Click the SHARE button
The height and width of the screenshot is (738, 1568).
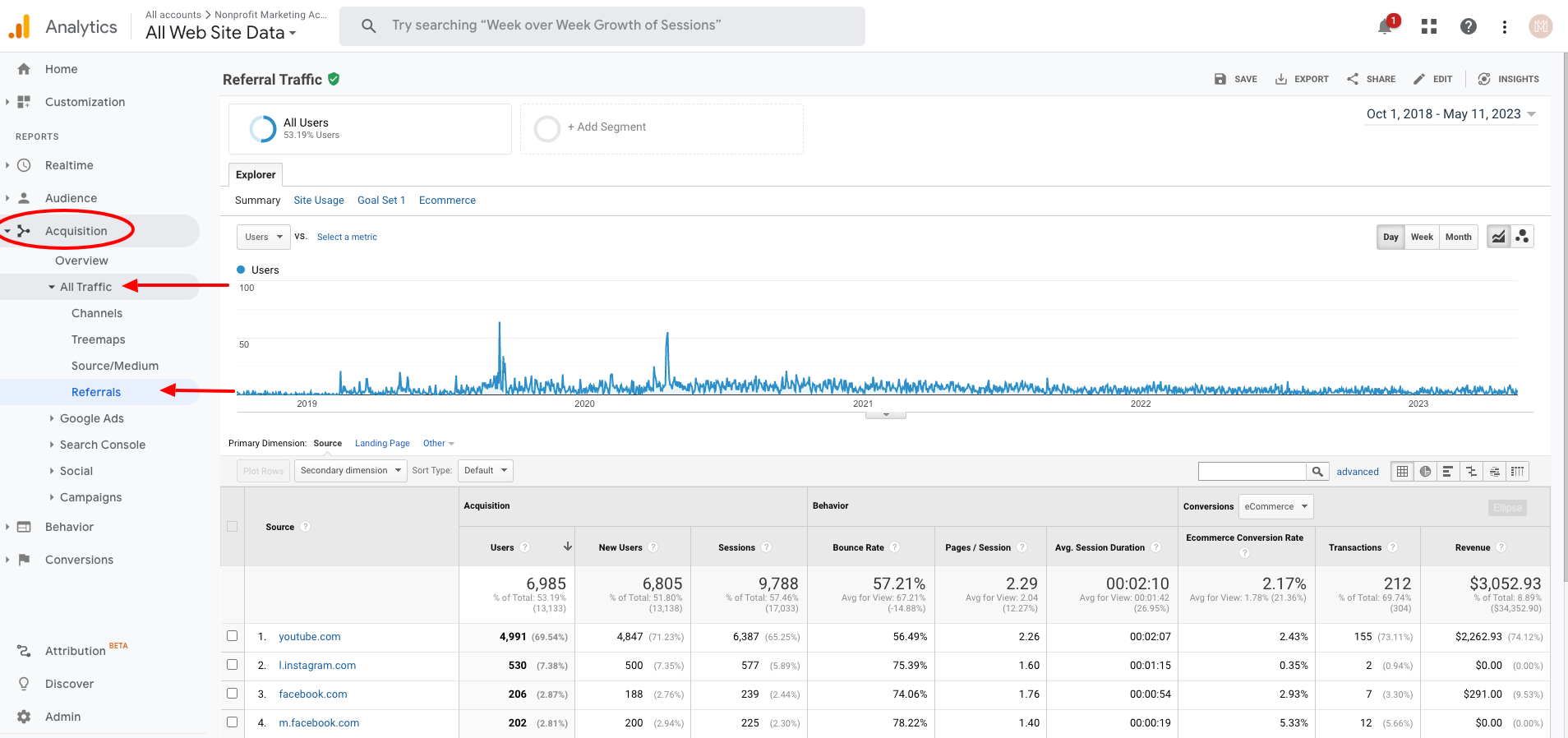1371,79
